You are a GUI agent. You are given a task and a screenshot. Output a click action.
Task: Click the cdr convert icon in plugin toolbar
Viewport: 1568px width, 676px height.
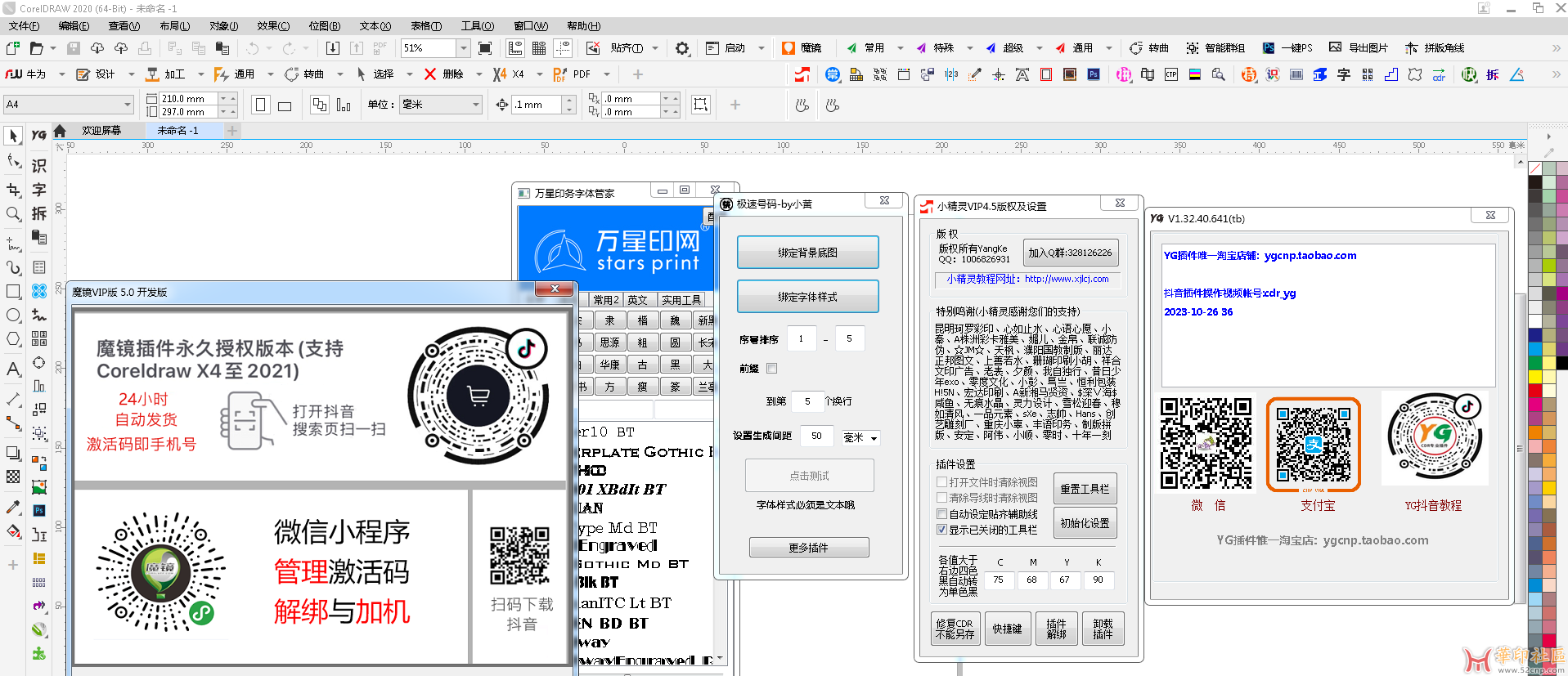[1439, 74]
